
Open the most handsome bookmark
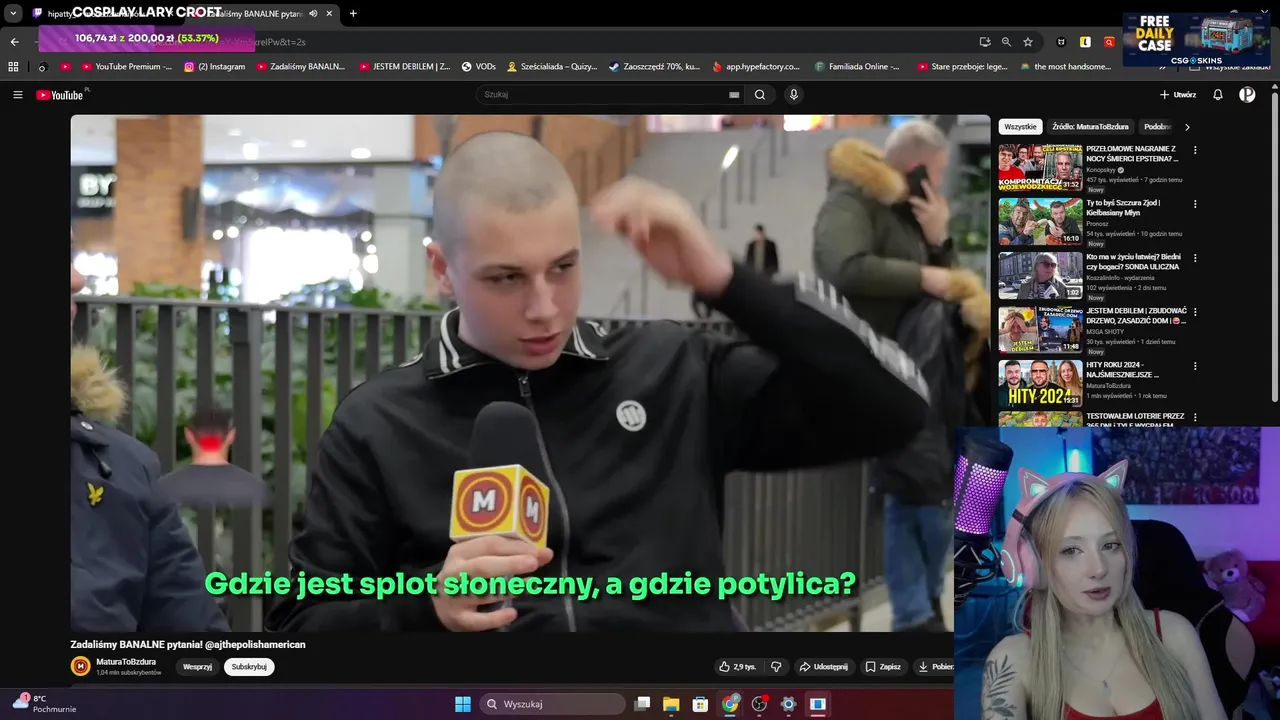[x=1065, y=67]
